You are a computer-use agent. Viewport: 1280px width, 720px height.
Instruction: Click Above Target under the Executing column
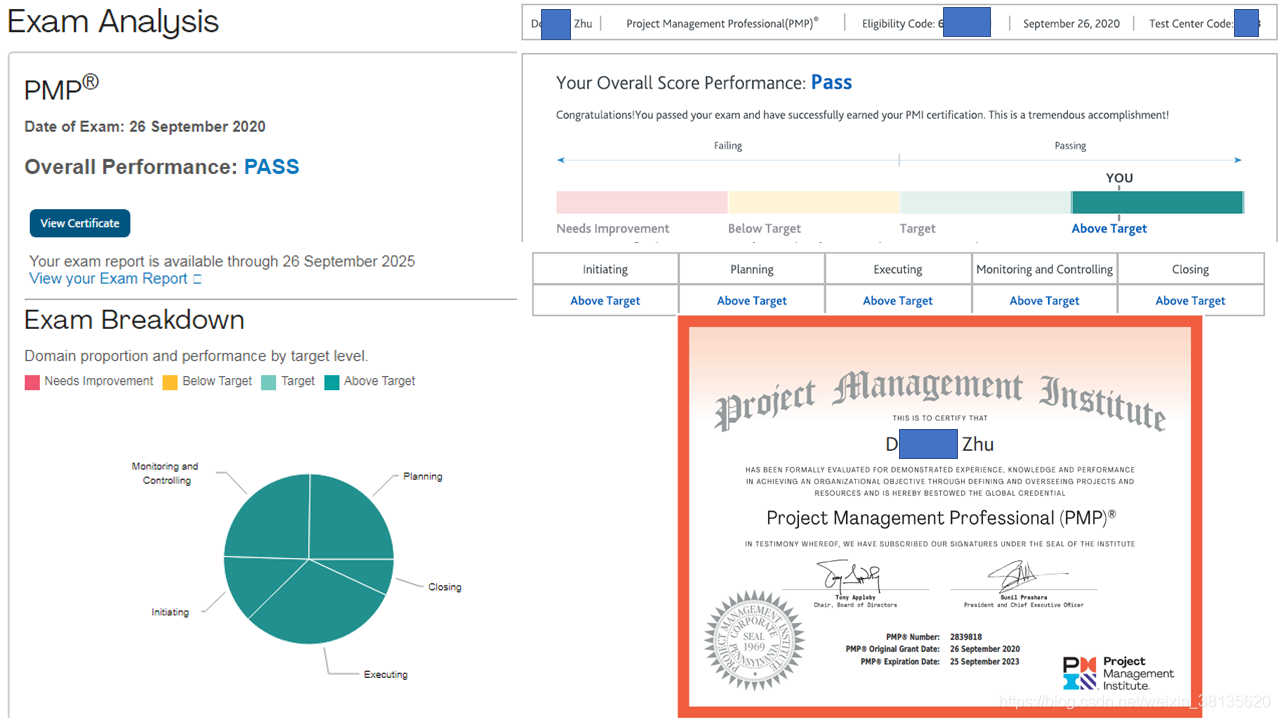pyautogui.click(x=898, y=300)
